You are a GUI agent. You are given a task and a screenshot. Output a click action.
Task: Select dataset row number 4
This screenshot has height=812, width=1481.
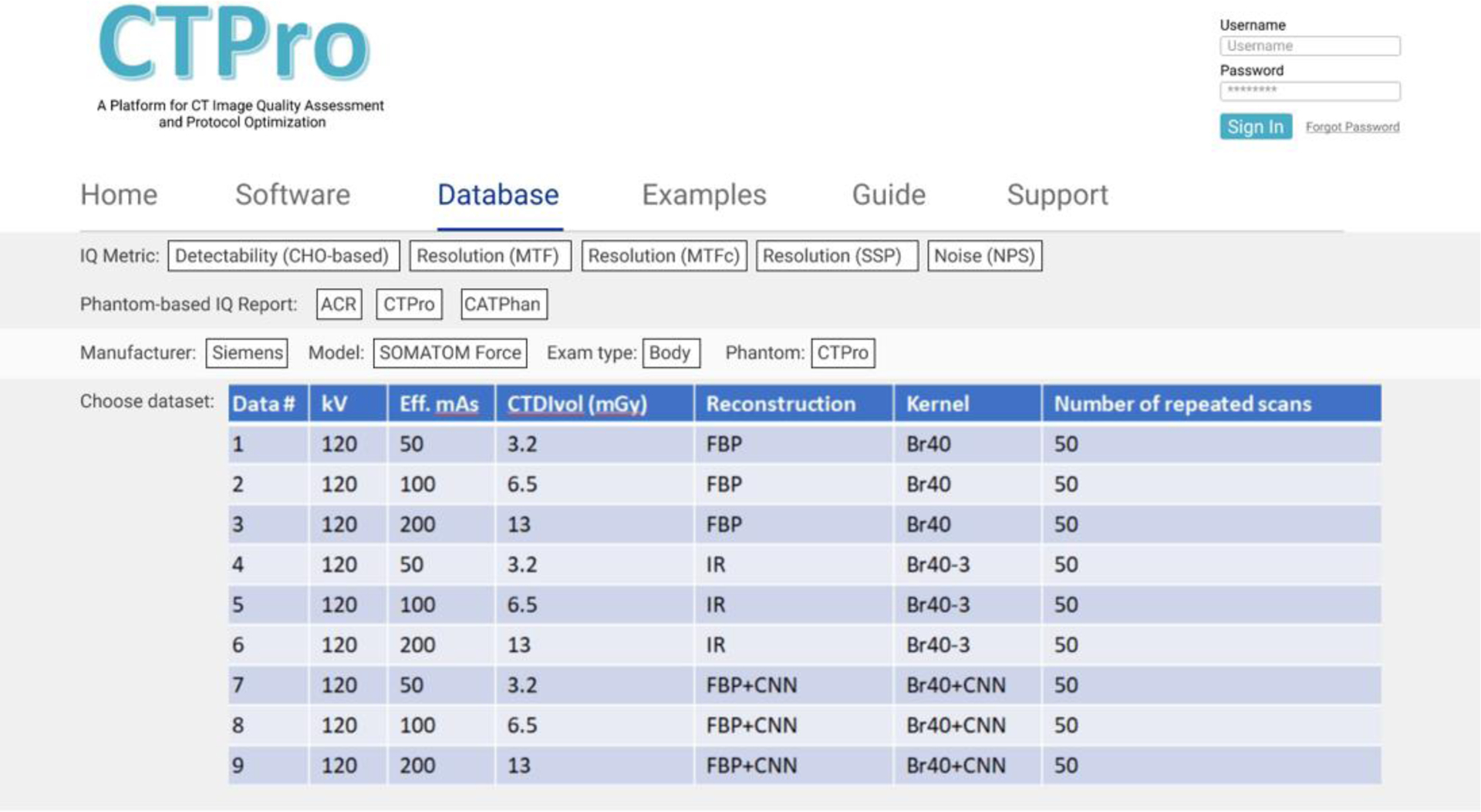click(805, 564)
